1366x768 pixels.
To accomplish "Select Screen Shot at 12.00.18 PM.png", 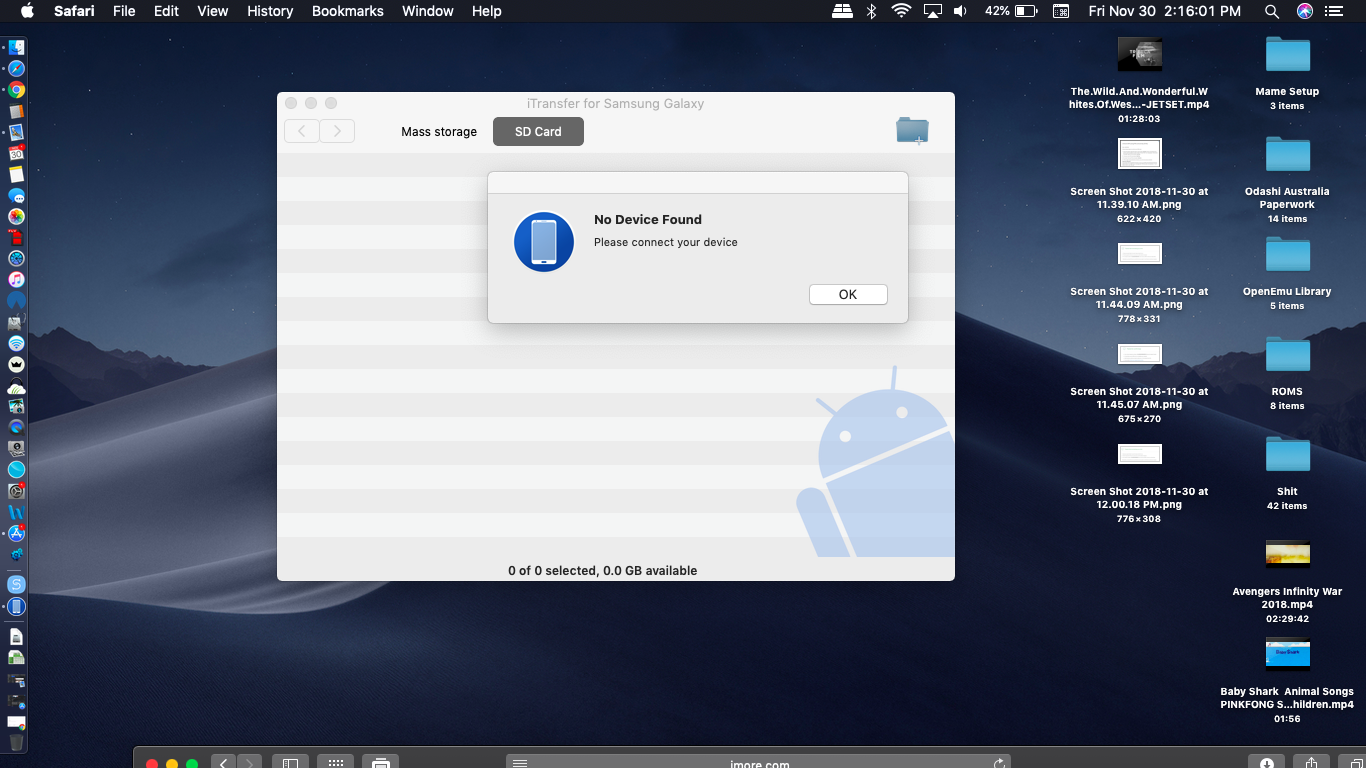I will tap(1140, 454).
